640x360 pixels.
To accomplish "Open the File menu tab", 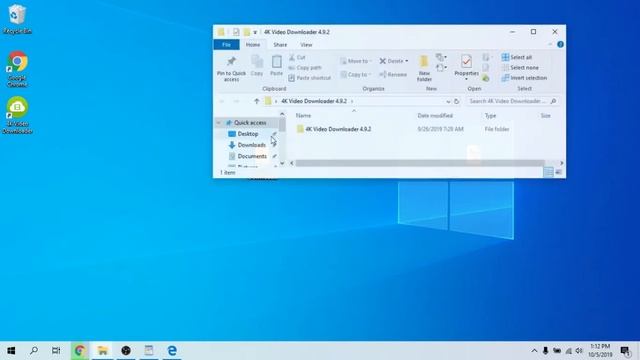I will click(x=227, y=44).
